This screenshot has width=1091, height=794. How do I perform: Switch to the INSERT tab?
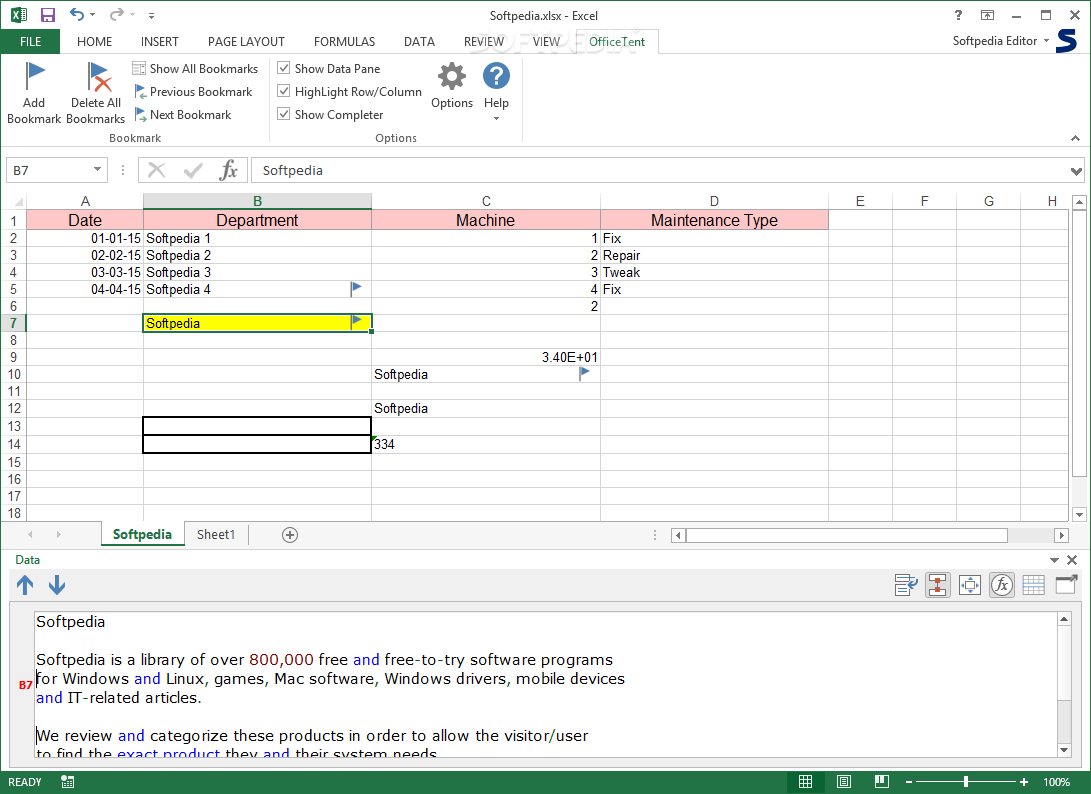coord(159,41)
